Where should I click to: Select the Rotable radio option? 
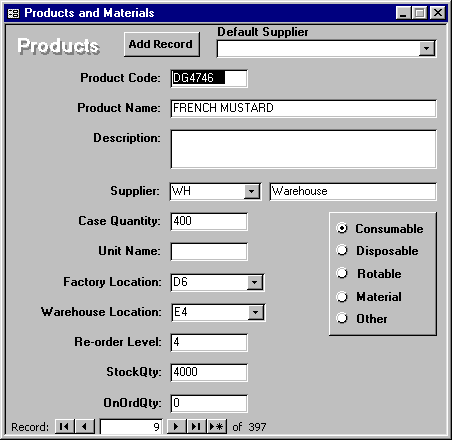click(x=342, y=273)
